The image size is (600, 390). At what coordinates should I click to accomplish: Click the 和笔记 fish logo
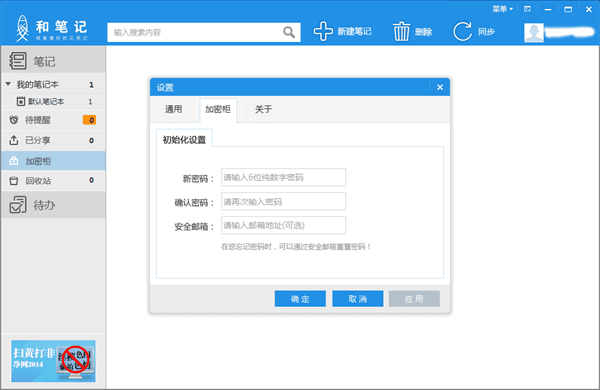(22, 28)
